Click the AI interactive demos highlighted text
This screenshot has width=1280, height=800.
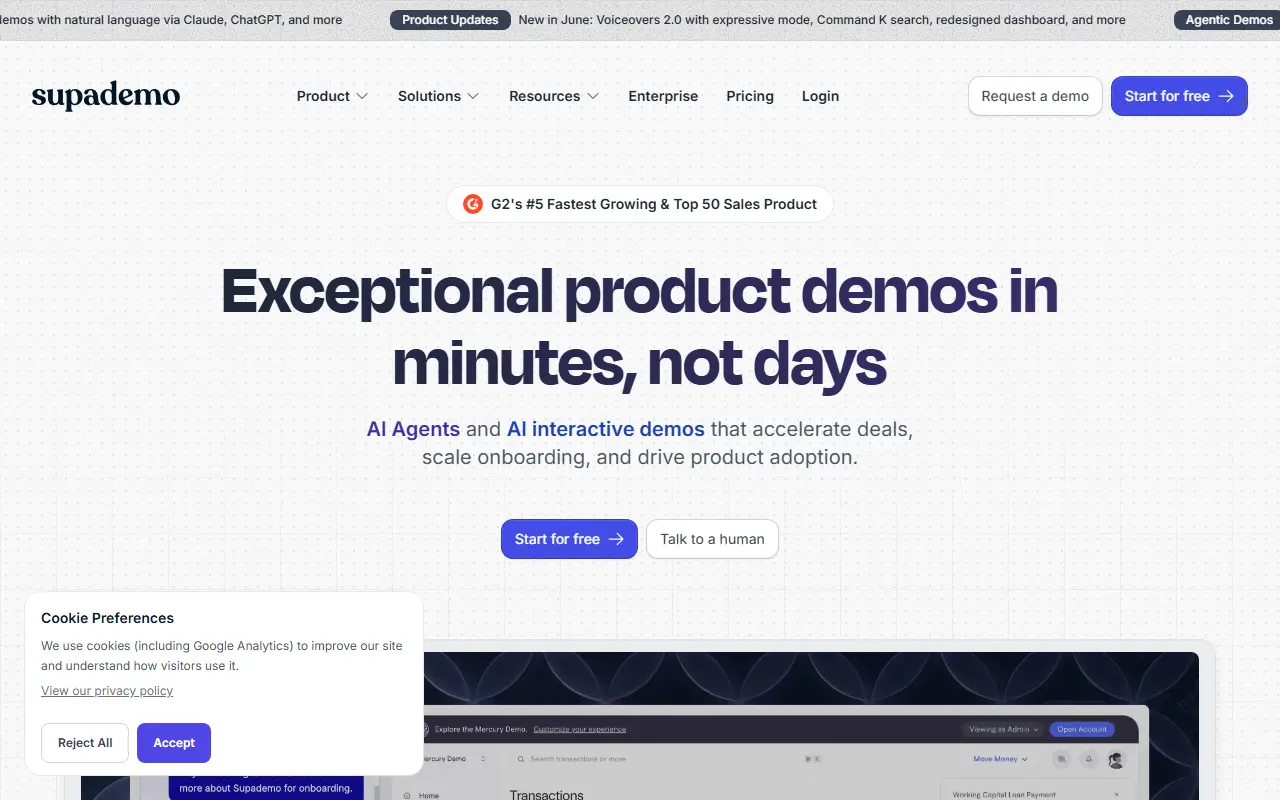tap(606, 429)
